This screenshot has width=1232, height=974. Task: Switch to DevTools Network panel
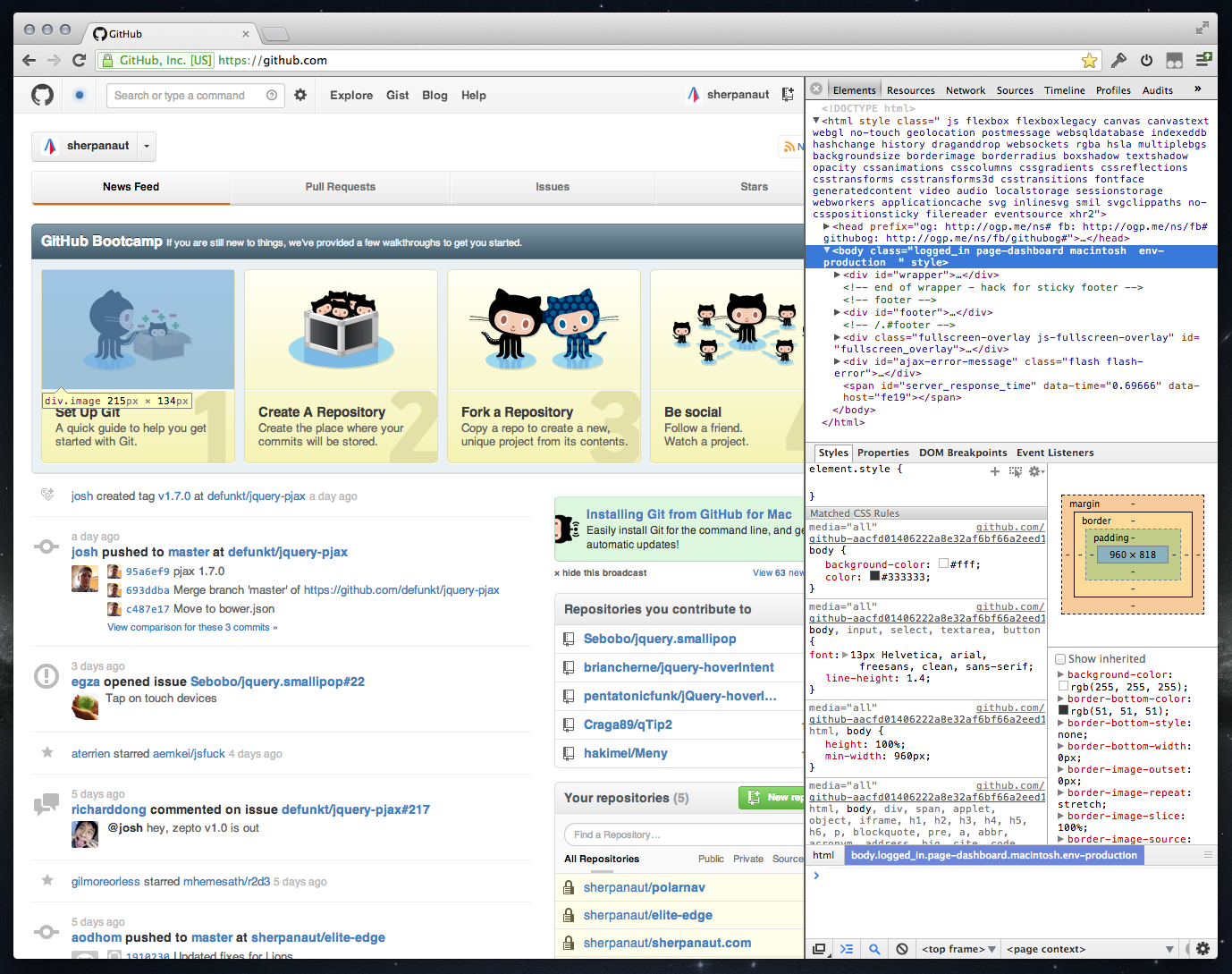tap(966, 90)
